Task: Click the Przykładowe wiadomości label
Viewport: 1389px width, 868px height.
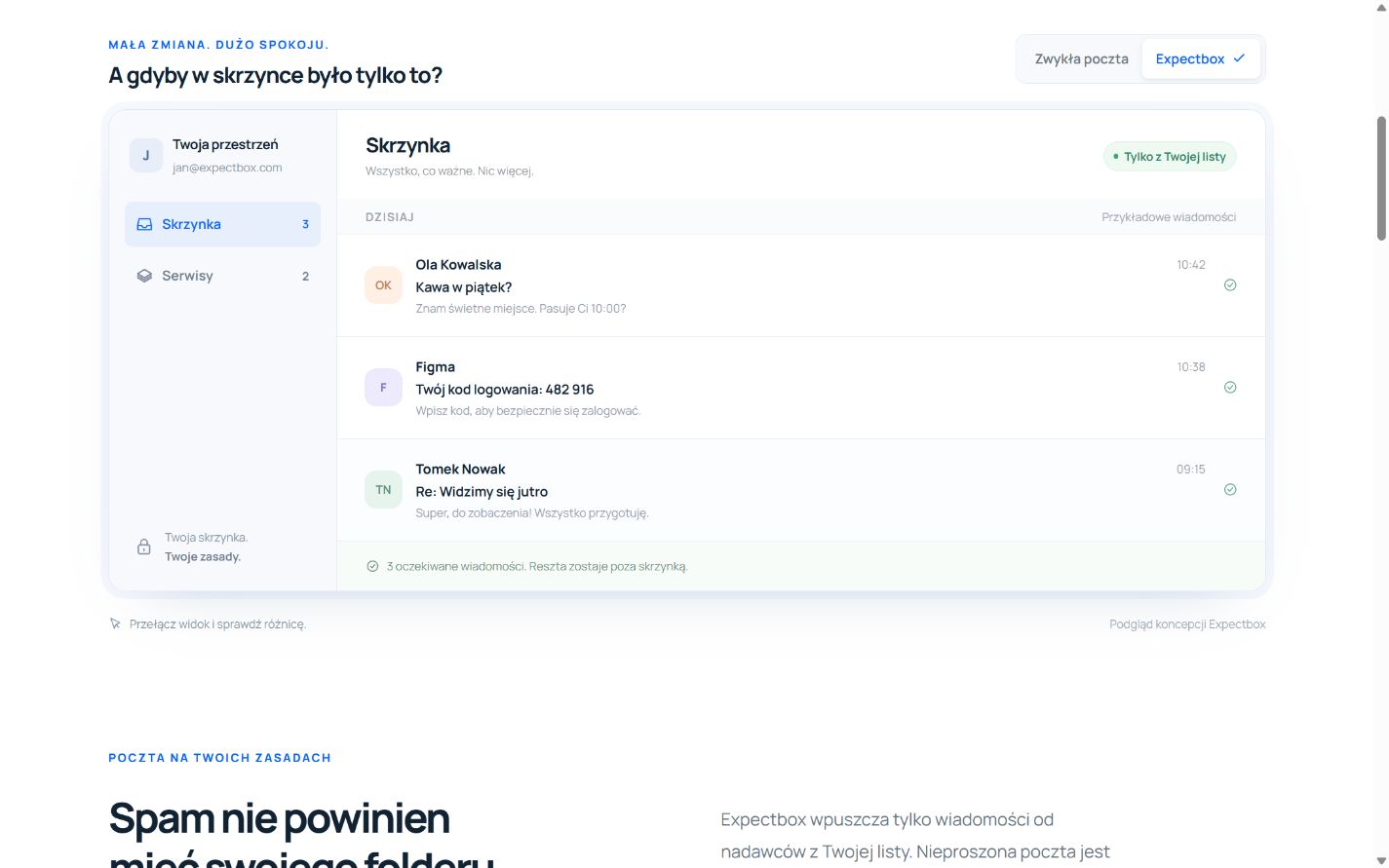Action: click(x=1169, y=217)
